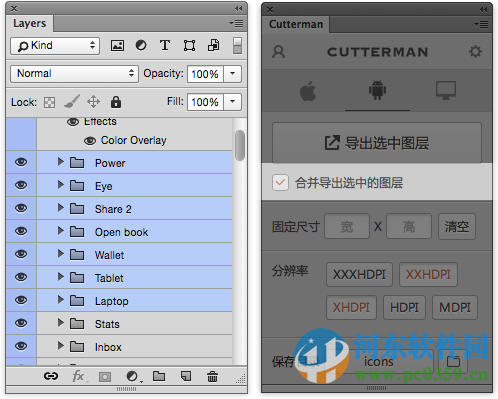Filter for shape layers icon

(189, 45)
